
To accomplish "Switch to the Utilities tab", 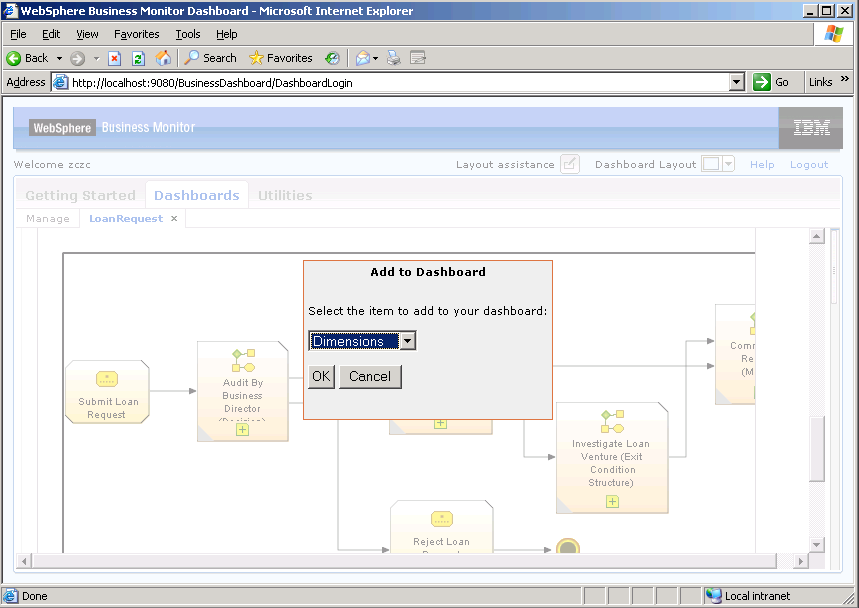I will click(285, 195).
